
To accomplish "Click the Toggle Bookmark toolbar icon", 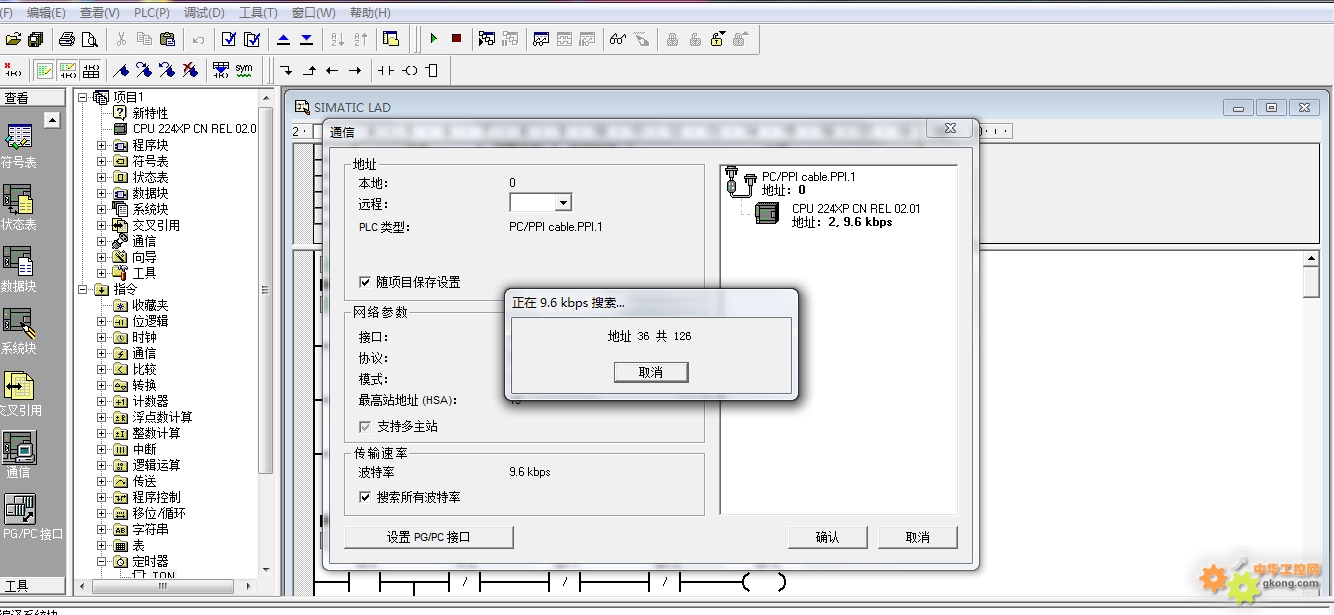I will click(121, 70).
